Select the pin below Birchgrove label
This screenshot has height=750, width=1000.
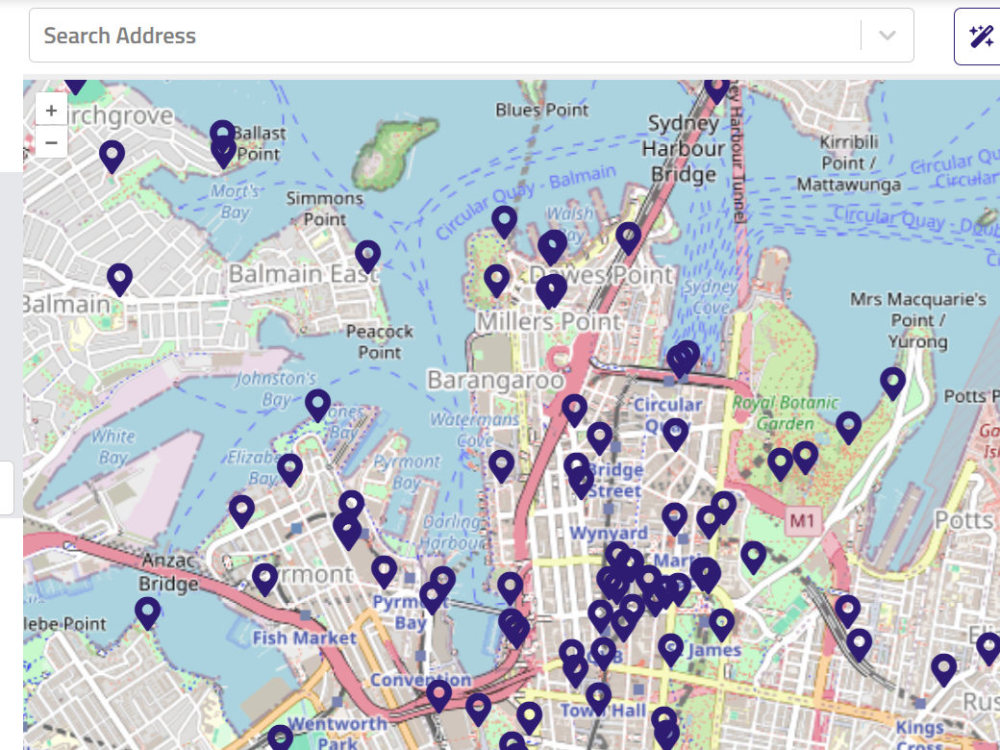[x=112, y=156]
